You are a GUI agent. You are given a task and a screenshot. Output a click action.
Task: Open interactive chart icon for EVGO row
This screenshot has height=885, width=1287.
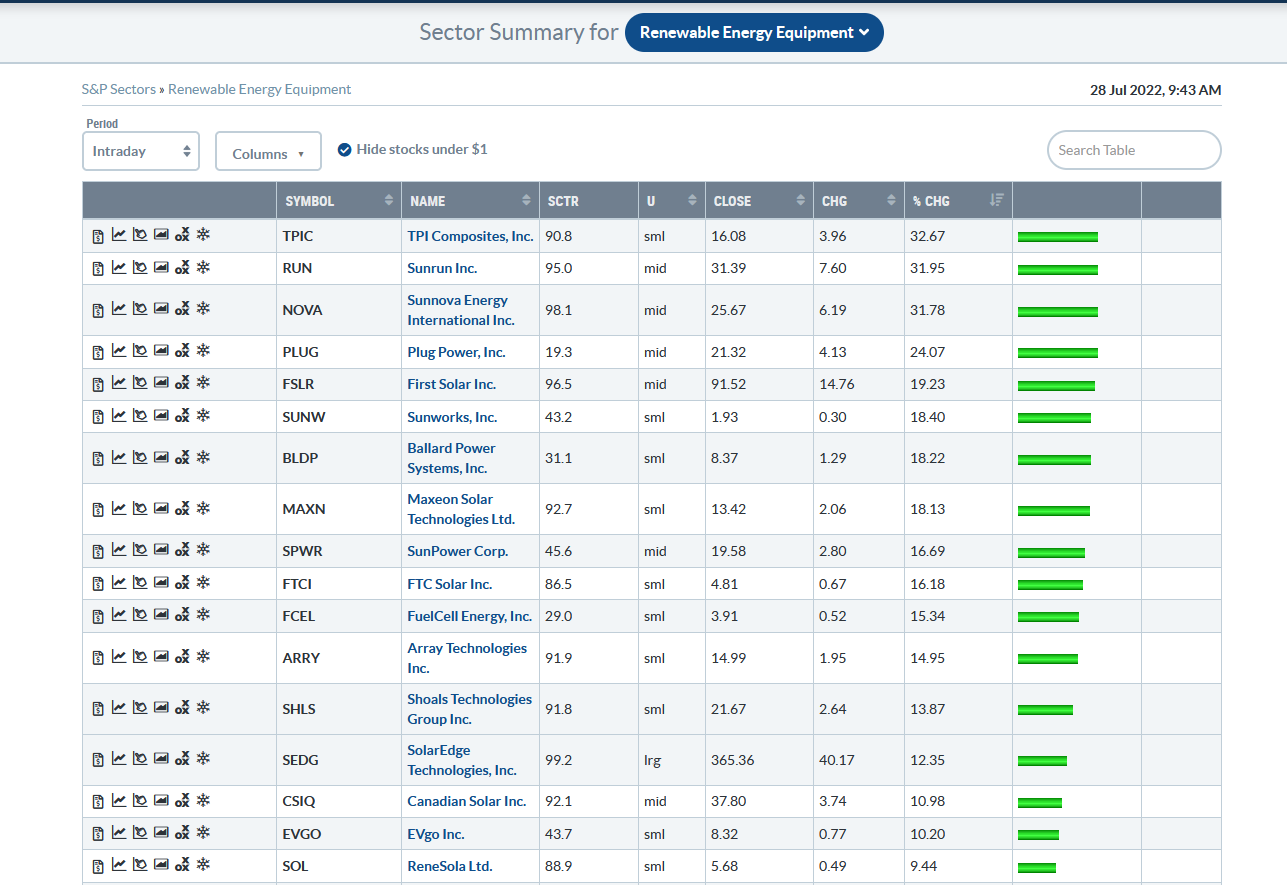pos(140,833)
